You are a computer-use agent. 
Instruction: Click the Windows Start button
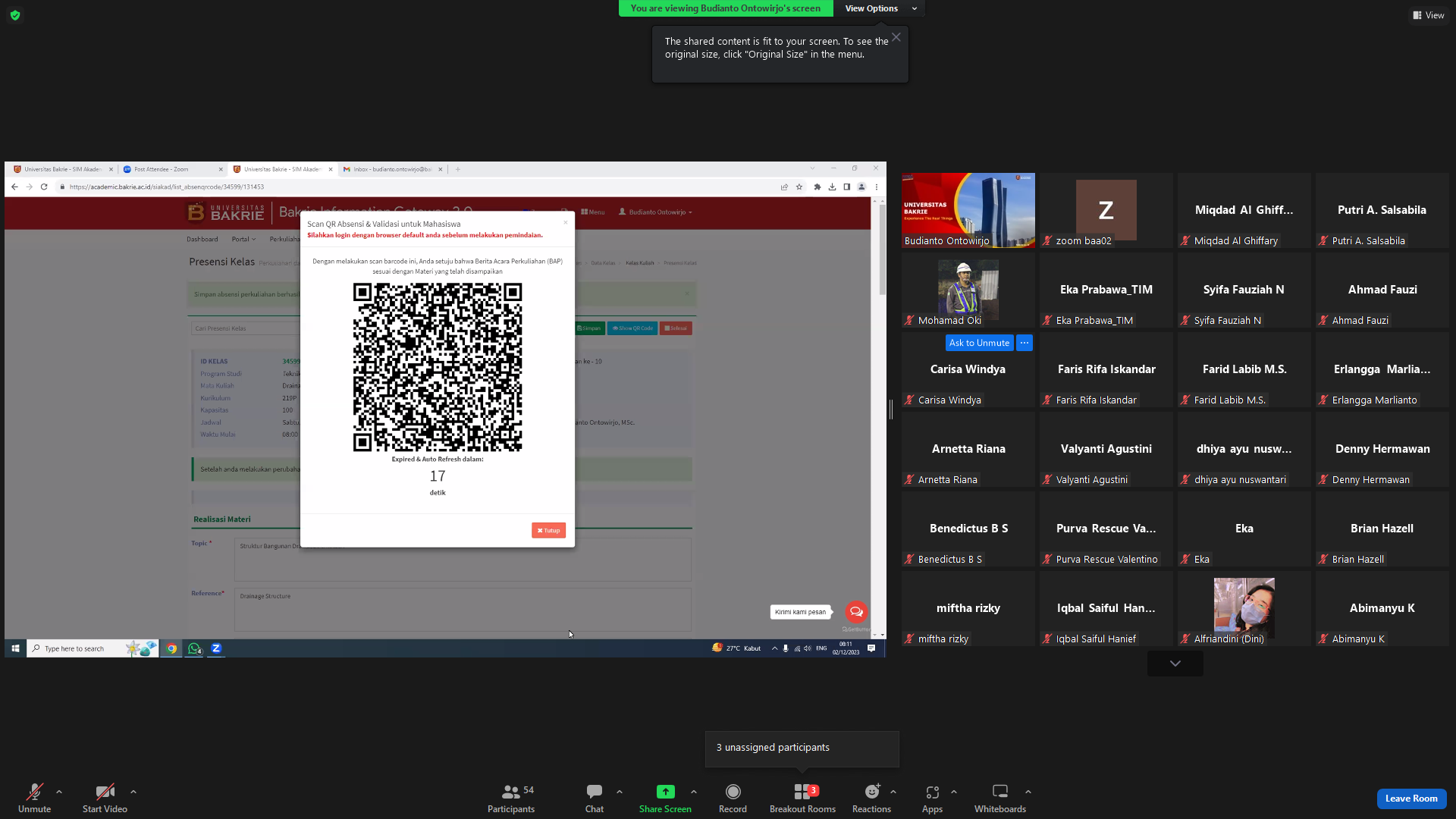point(15,648)
